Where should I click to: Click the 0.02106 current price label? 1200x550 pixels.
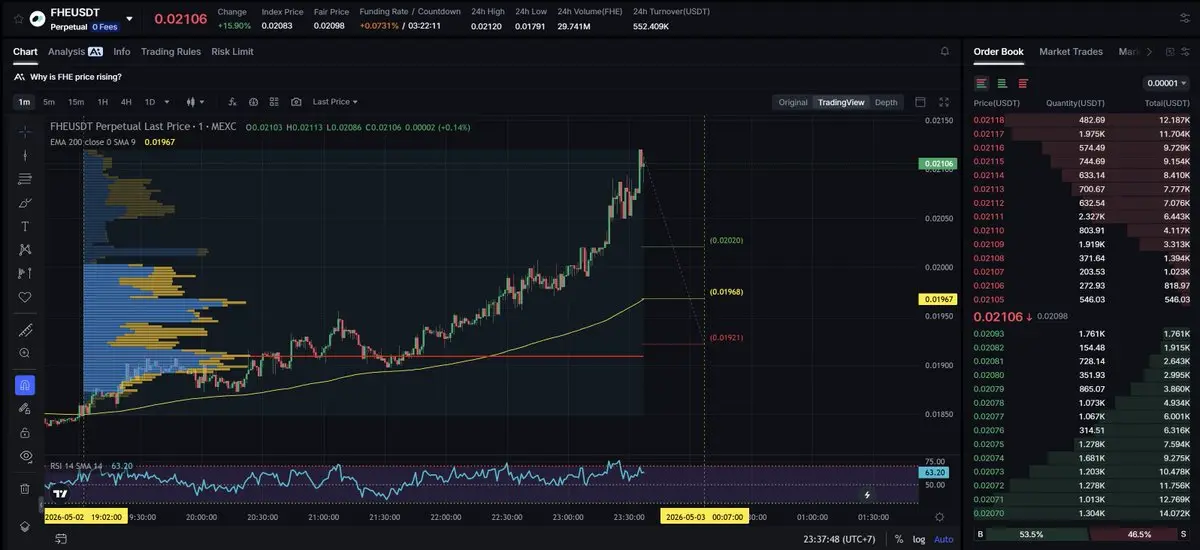coord(936,163)
